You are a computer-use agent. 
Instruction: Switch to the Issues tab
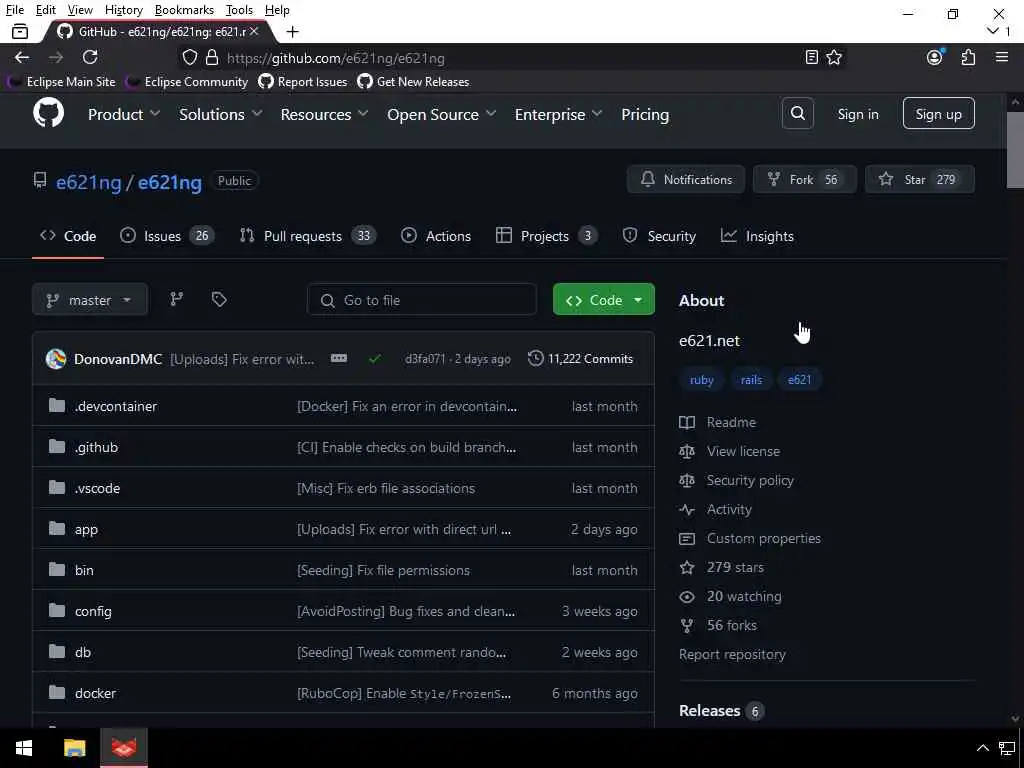(167, 236)
